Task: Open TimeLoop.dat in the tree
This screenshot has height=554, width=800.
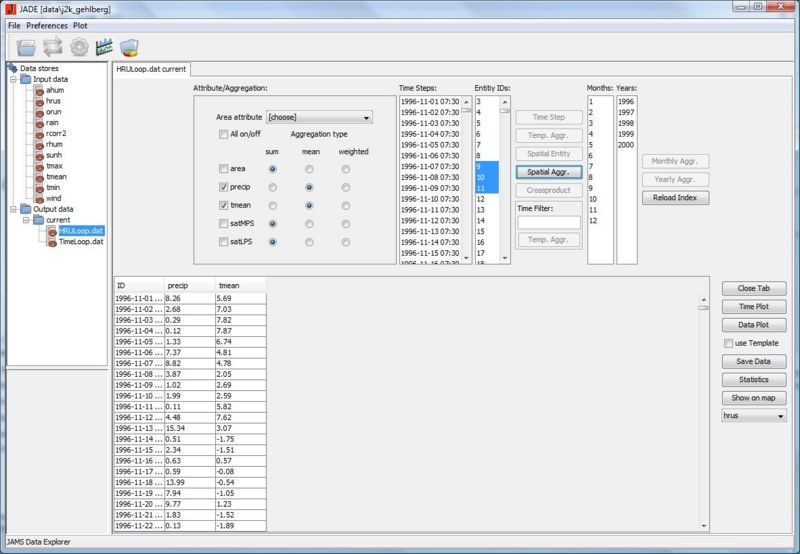Action: (80, 241)
